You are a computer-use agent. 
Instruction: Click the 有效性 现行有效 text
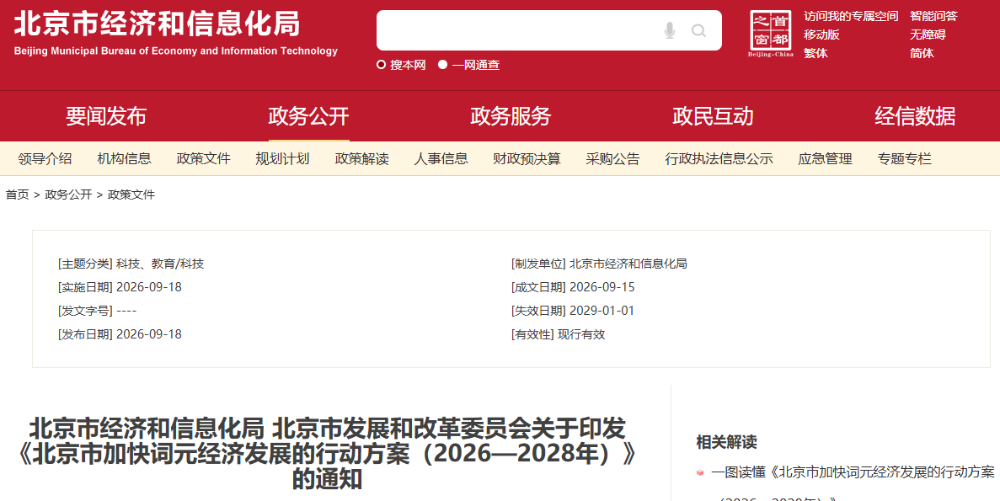(x=558, y=334)
